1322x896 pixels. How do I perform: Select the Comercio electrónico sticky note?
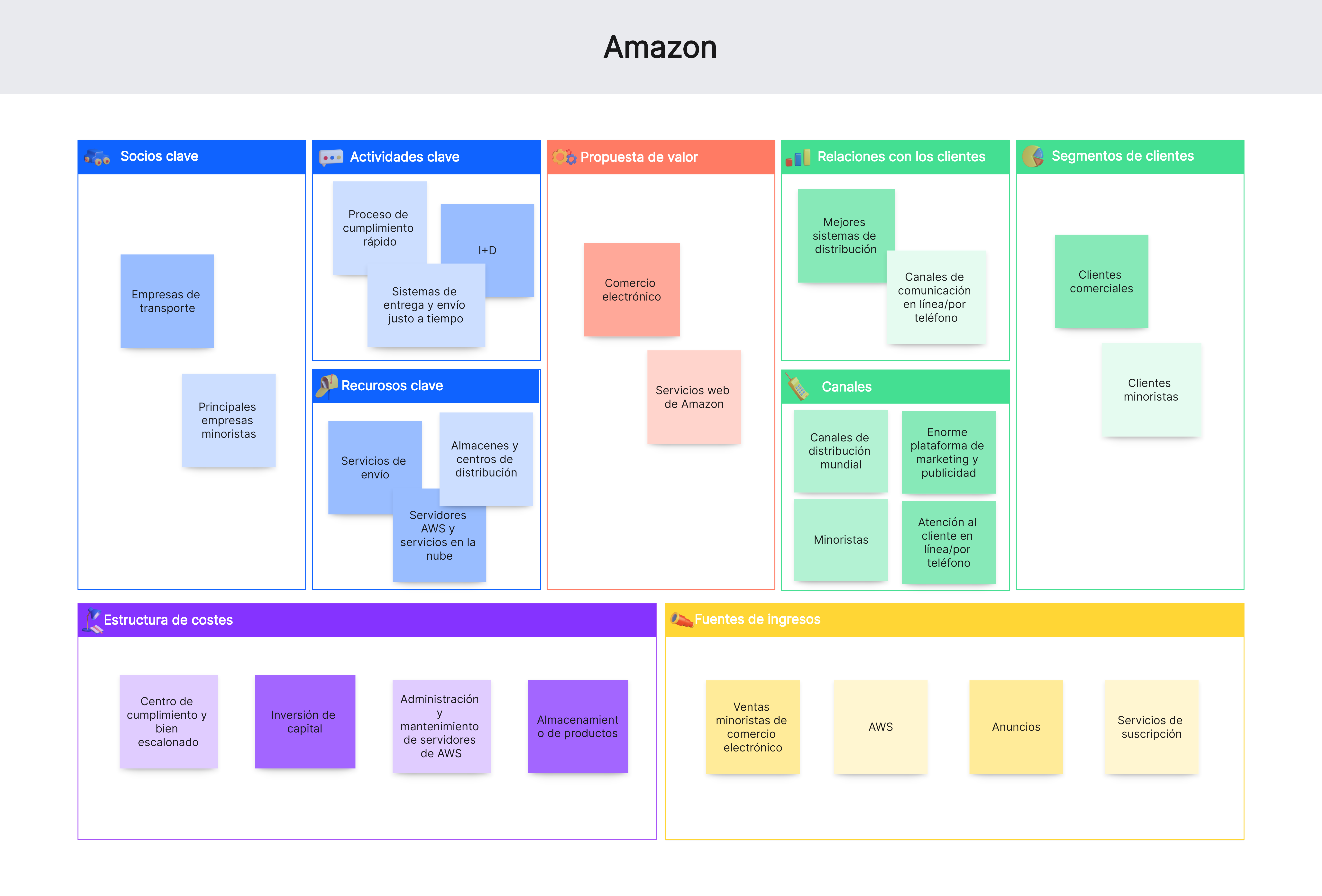632,290
